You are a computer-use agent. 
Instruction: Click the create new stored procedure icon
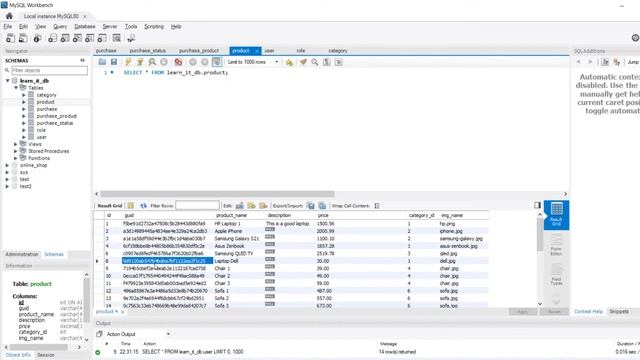(90, 38)
